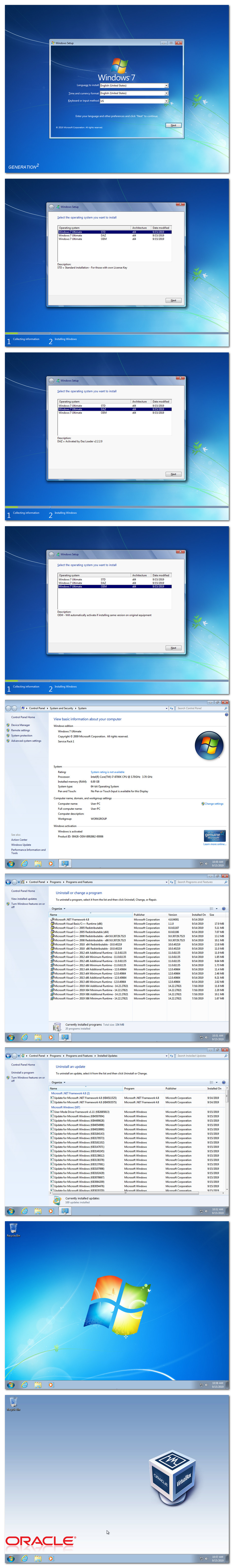Collapse Microsoft .NET Framework 4.8 (2) group
This screenshot has width=234, height=1568.
(x=70, y=1093)
